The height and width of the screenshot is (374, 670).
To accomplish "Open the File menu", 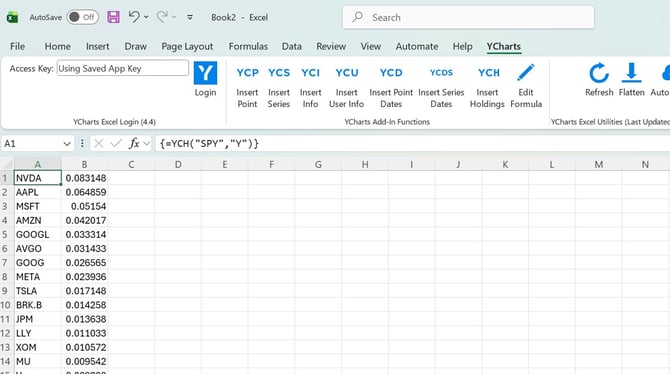I will pyautogui.click(x=18, y=46).
